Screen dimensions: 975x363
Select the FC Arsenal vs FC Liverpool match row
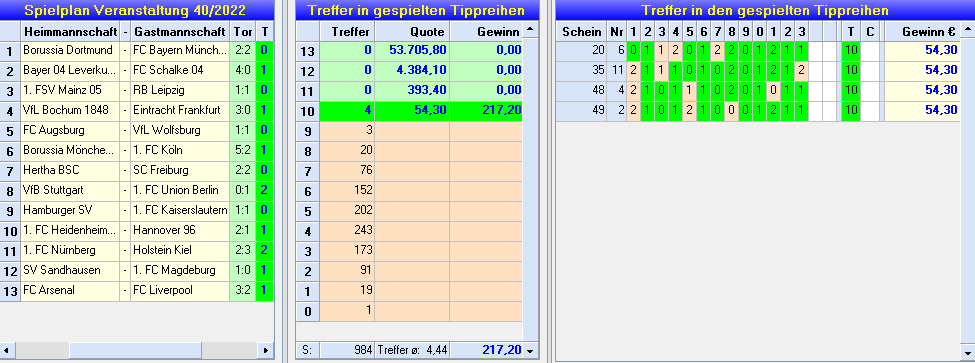[137, 290]
